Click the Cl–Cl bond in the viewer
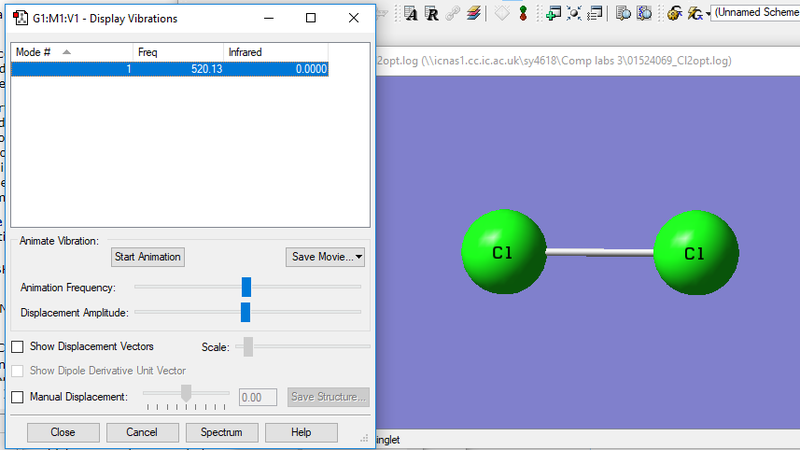 pyautogui.click(x=600, y=252)
